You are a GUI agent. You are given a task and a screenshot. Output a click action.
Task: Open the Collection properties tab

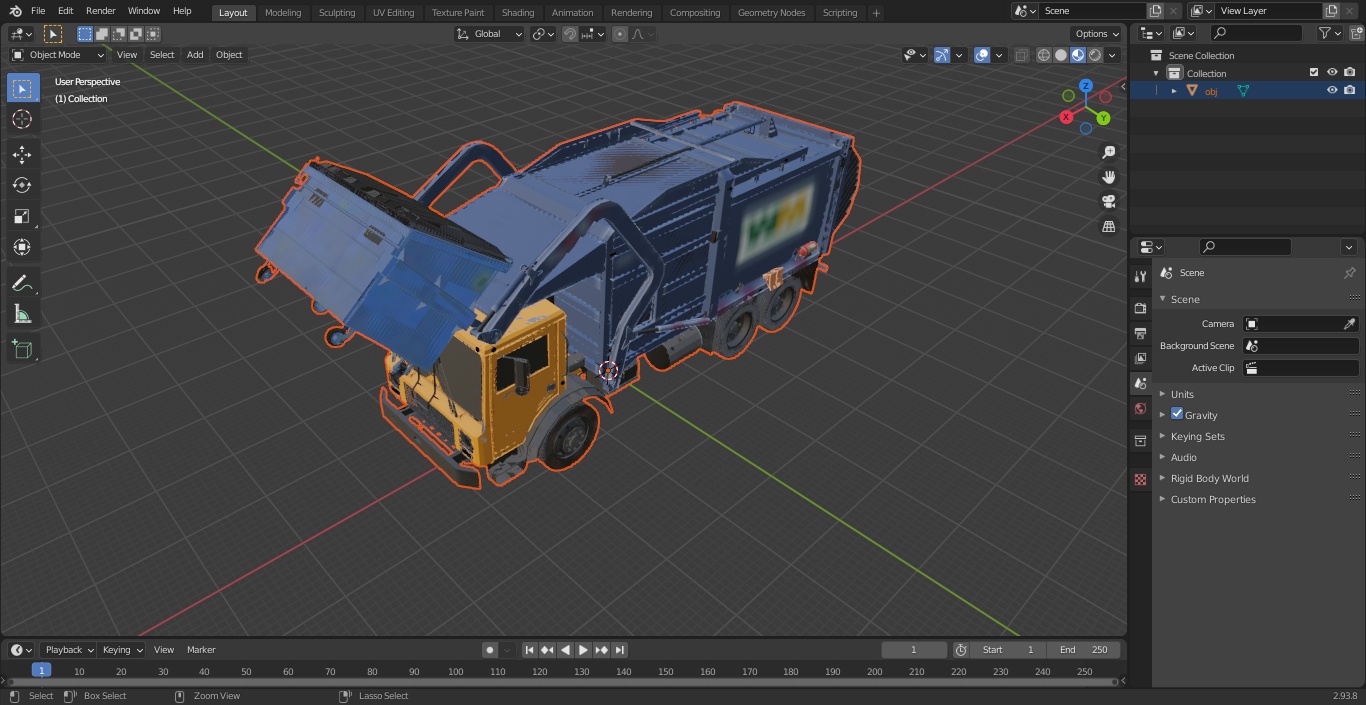coord(1140,440)
